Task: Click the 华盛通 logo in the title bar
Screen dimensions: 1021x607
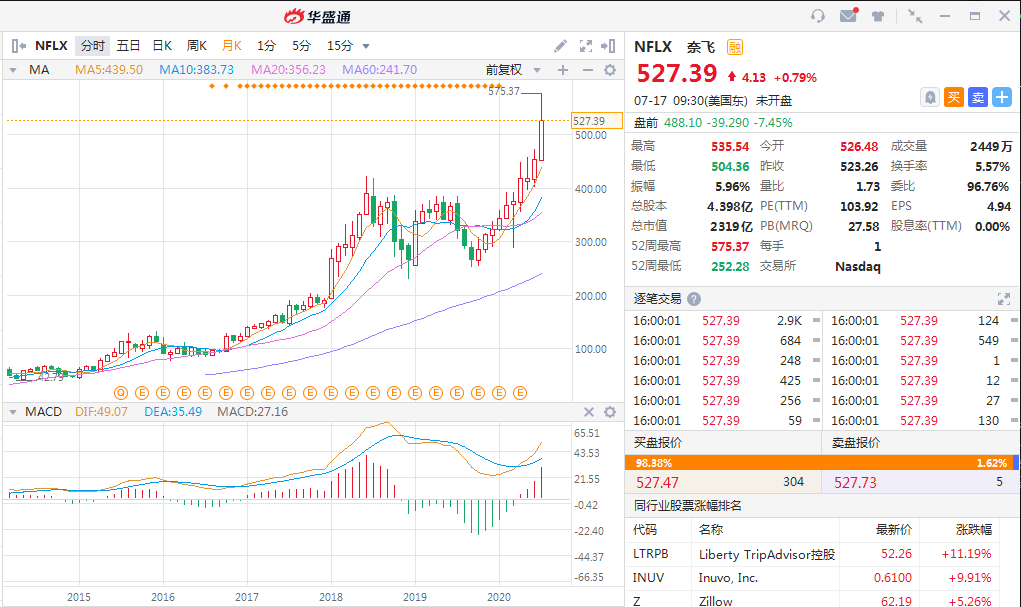Action: 318,16
